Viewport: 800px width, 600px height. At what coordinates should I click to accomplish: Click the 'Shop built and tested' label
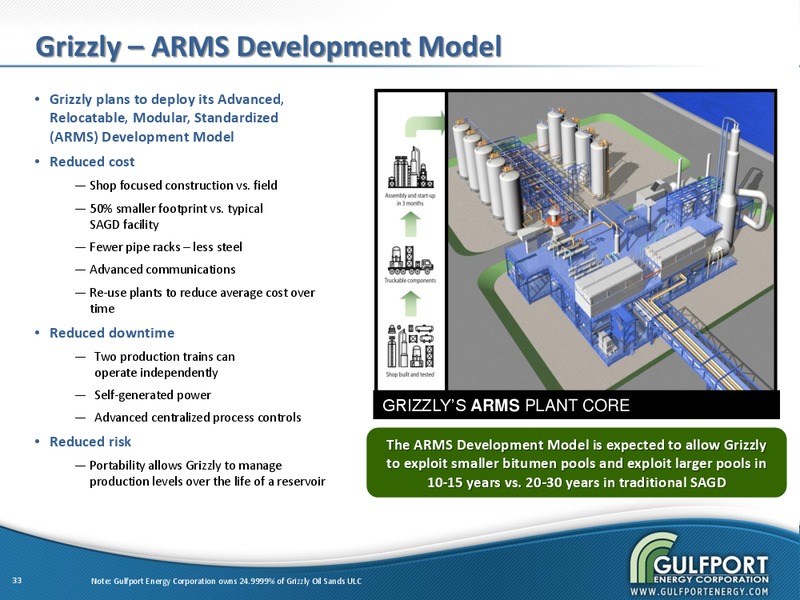(x=410, y=374)
